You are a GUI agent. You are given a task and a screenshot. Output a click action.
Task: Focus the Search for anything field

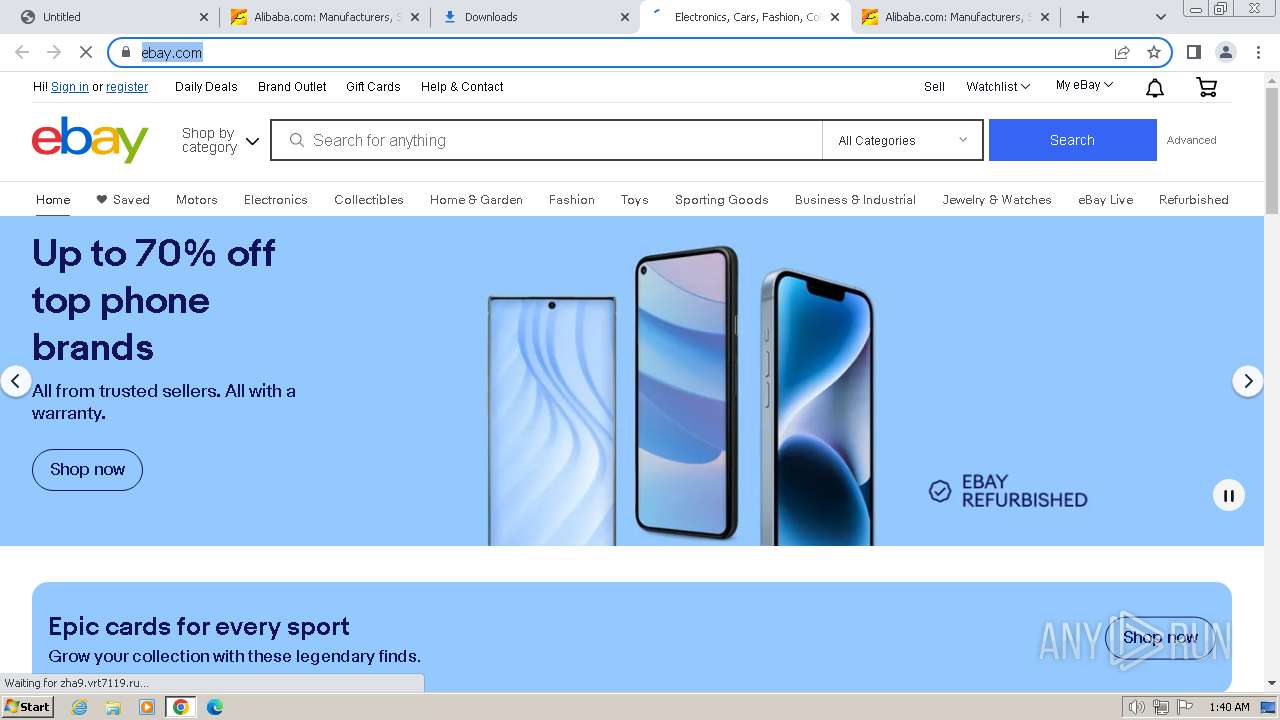[x=547, y=140]
